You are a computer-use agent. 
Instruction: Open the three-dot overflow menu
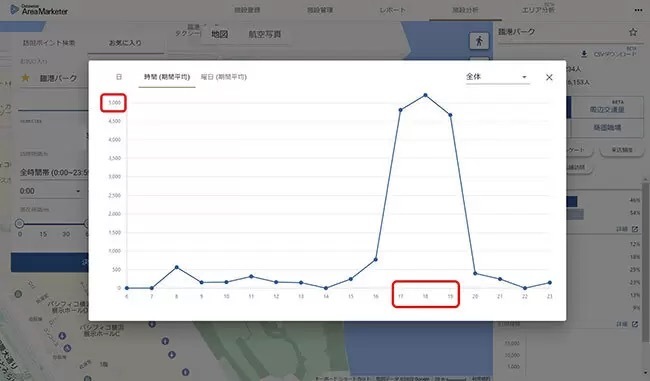638,10
